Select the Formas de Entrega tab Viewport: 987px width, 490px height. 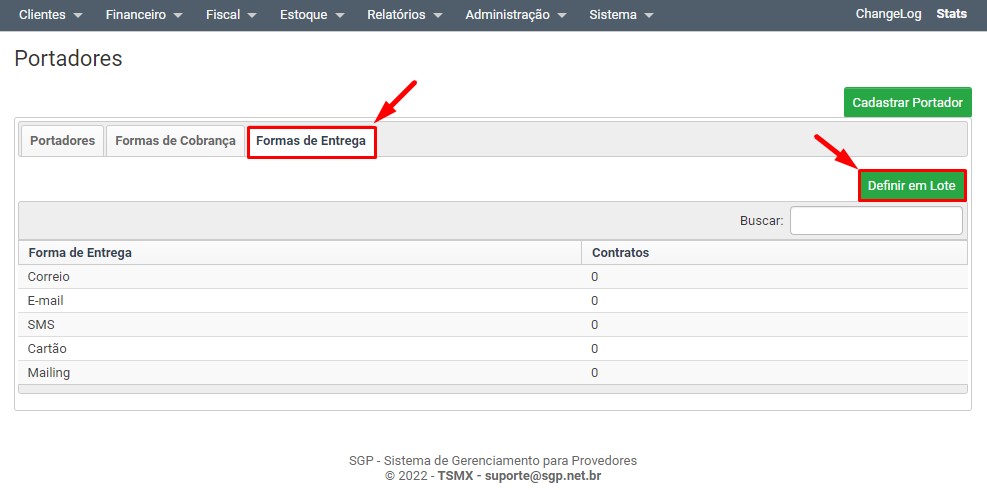(x=311, y=141)
